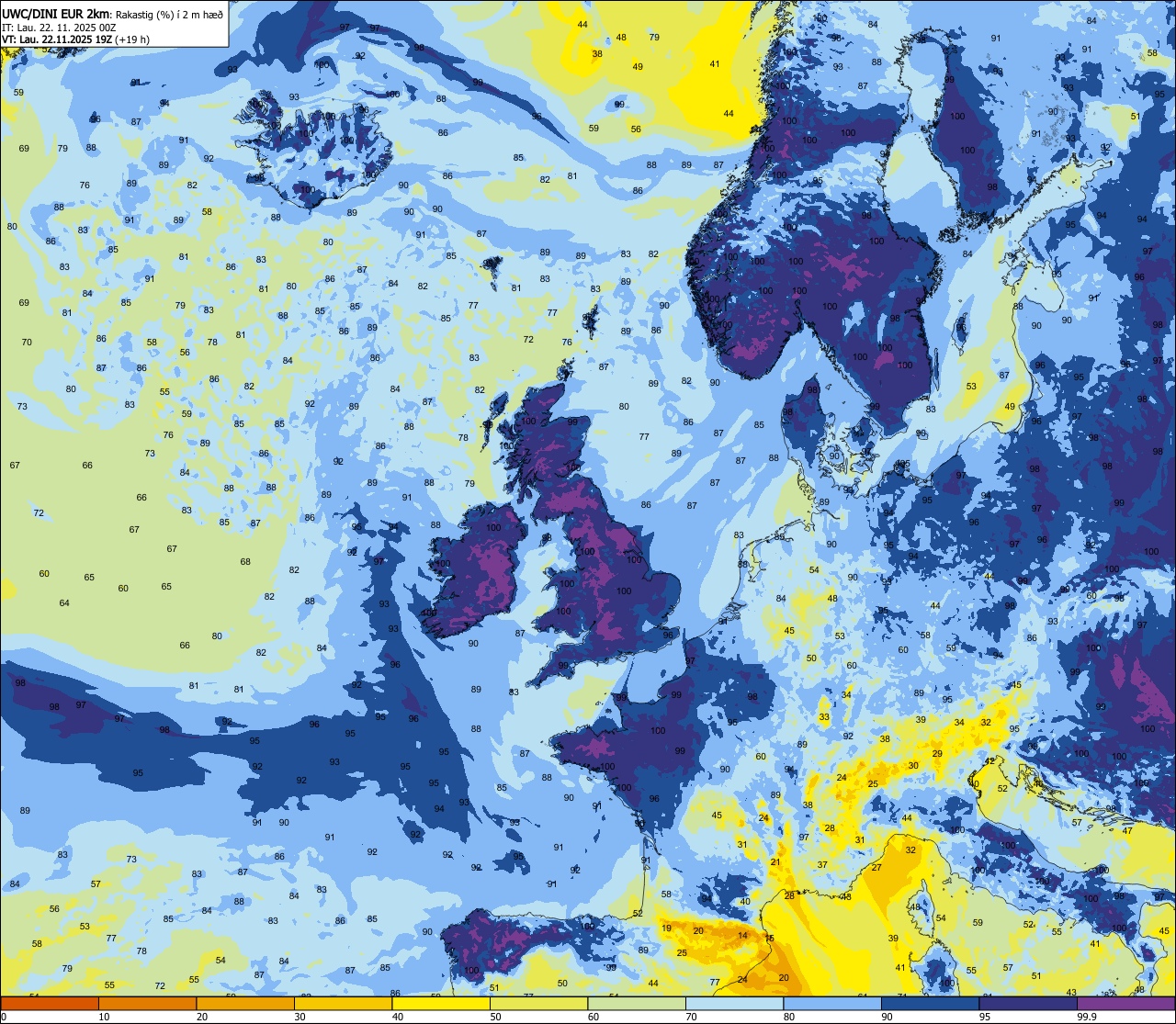The image size is (1176, 1024).
Task: Click the '19' humidity value on the map
Action: (x=666, y=928)
